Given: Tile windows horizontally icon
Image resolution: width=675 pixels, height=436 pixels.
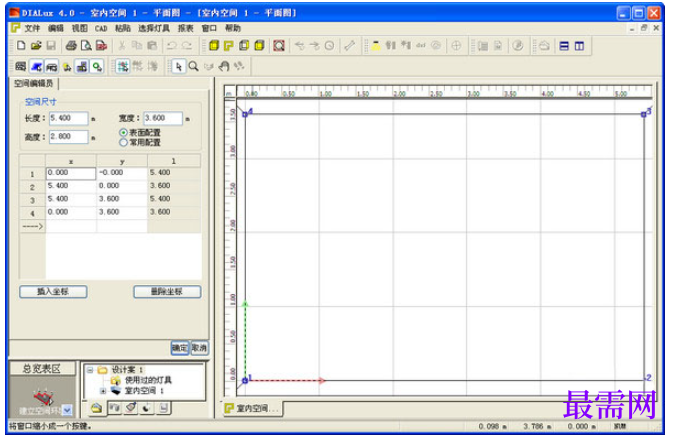Looking at the screenshot, I should tap(564, 46).
